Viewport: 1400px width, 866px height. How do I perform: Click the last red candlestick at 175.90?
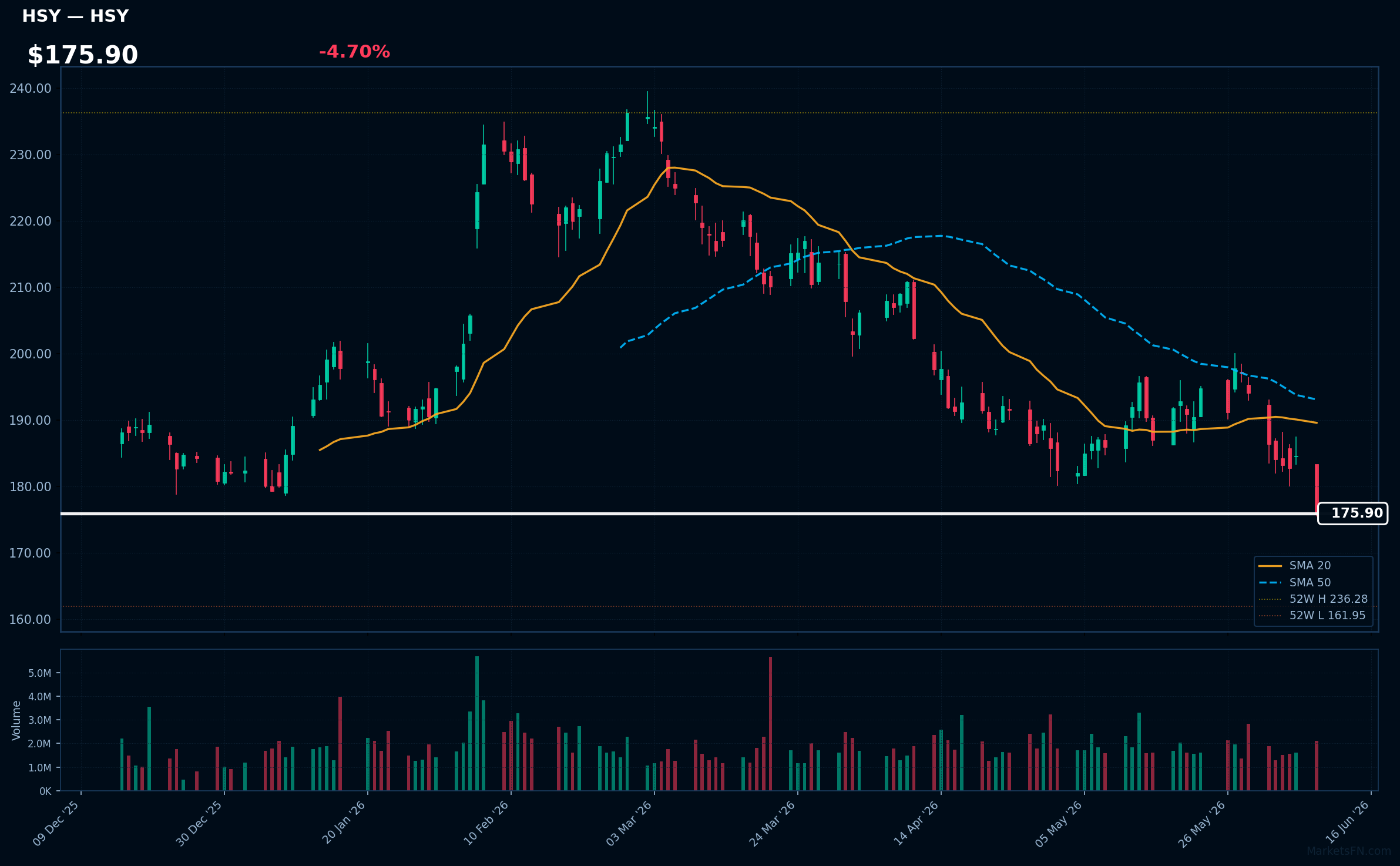pos(1317,489)
